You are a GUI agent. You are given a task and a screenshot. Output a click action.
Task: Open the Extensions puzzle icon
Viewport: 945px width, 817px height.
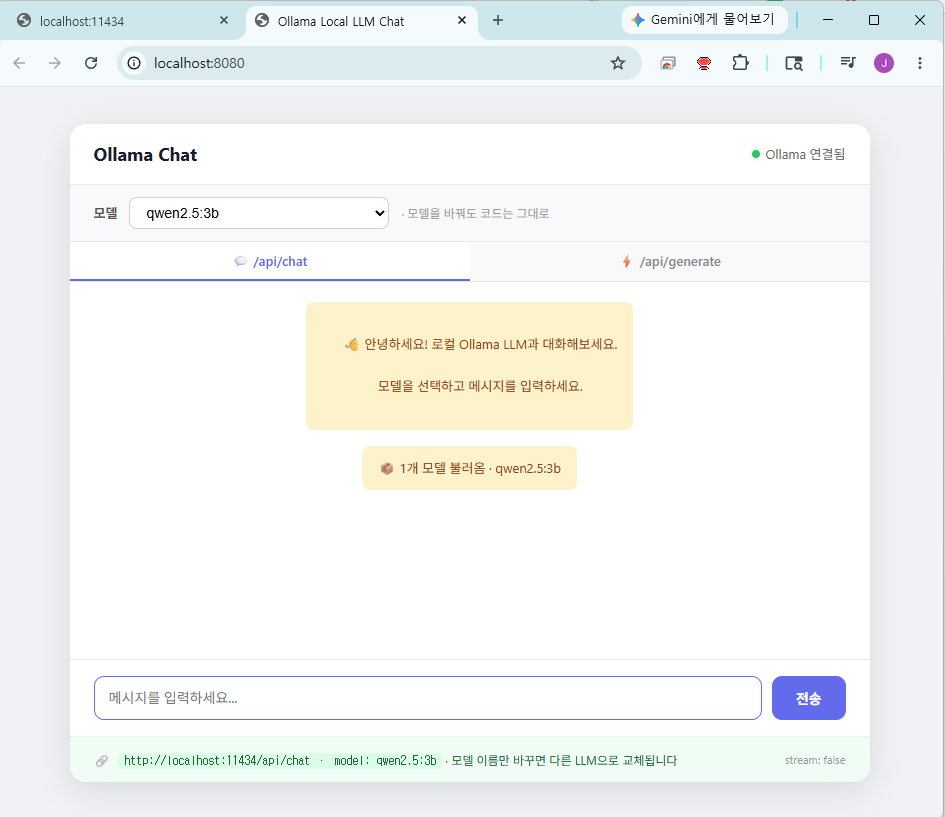pyautogui.click(x=740, y=63)
